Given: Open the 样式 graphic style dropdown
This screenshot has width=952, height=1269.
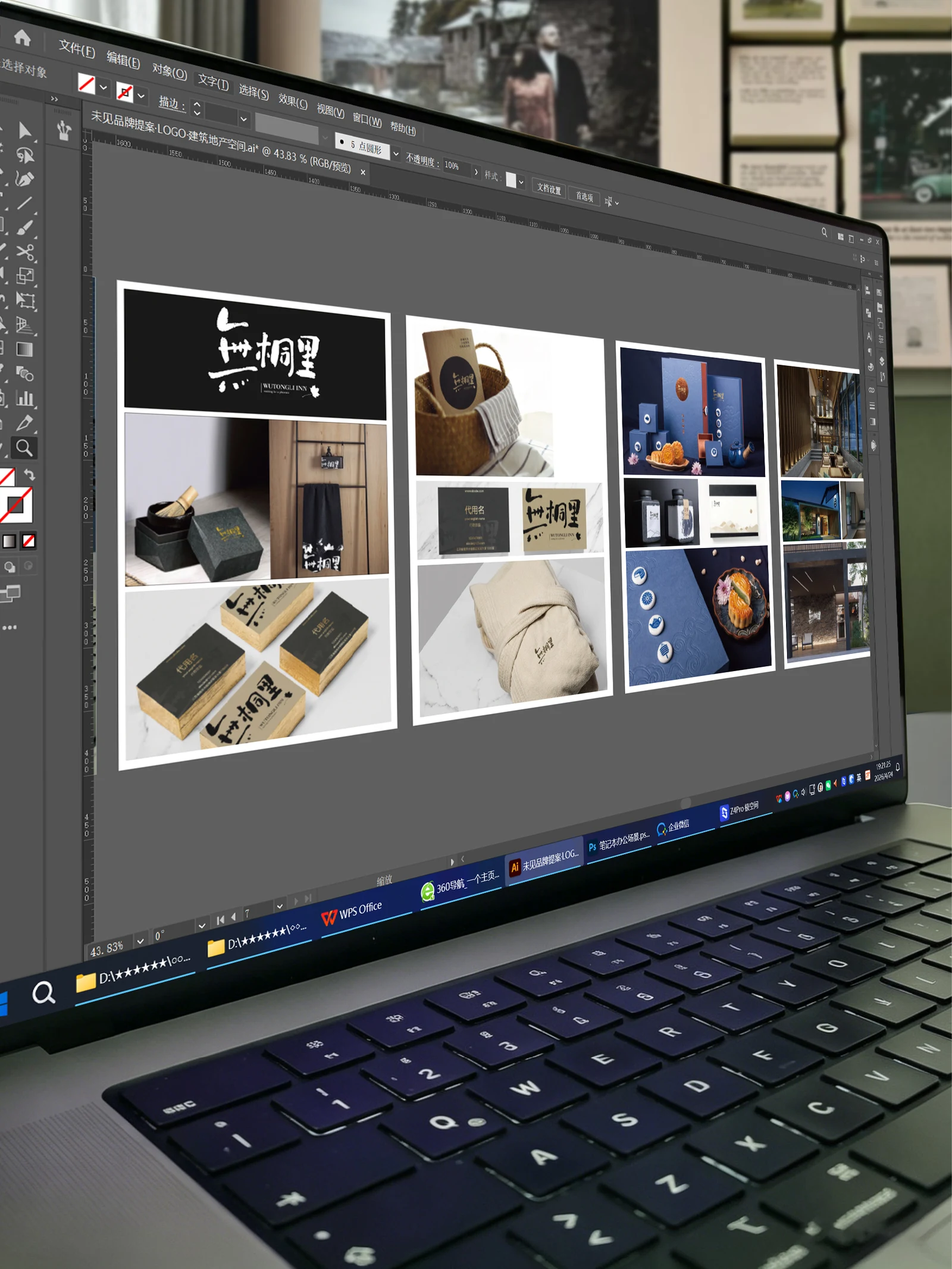Looking at the screenshot, I should click(521, 182).
